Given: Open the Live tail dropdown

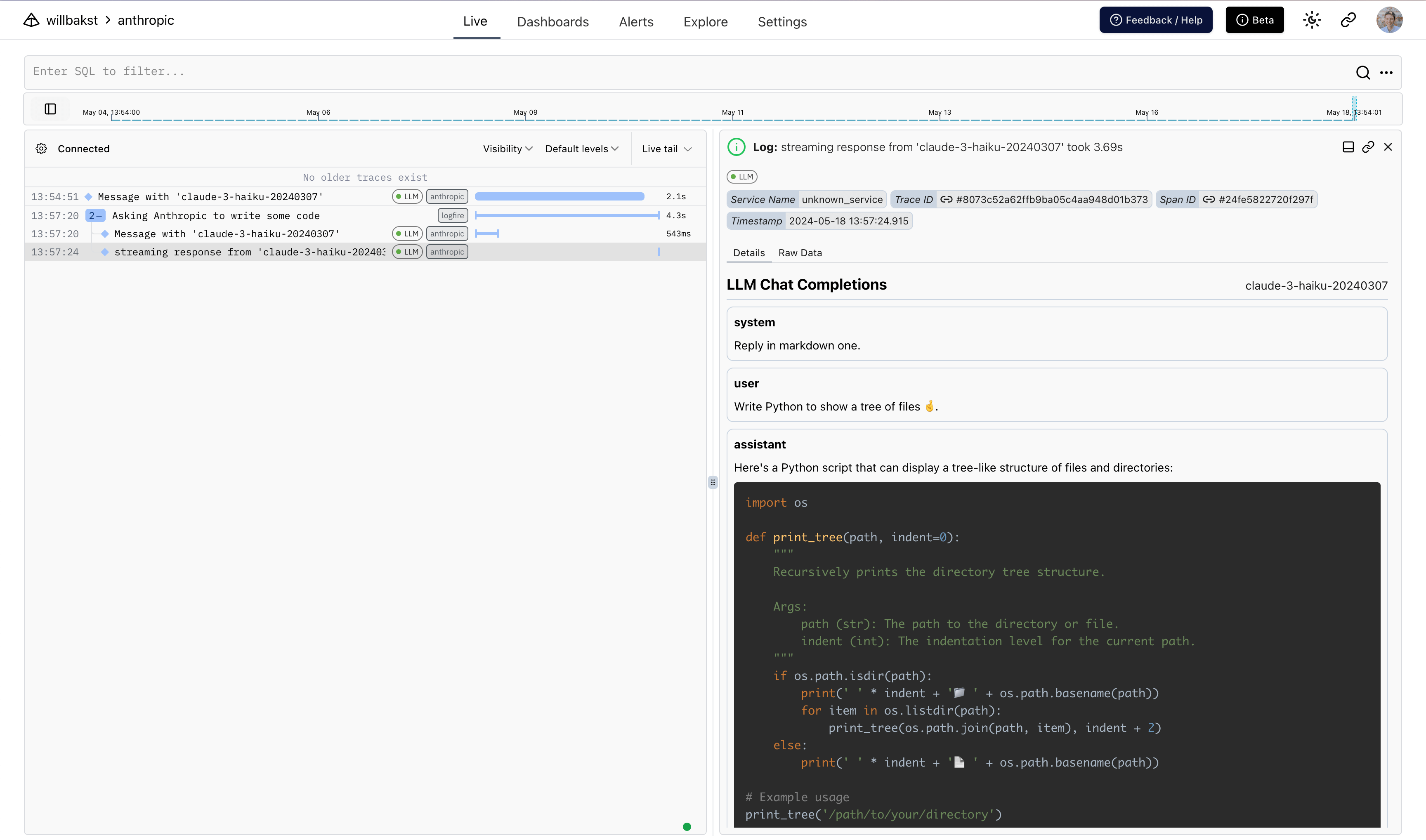Looking at the screenshot, I should pyautogui.click(x=666, y=149).
